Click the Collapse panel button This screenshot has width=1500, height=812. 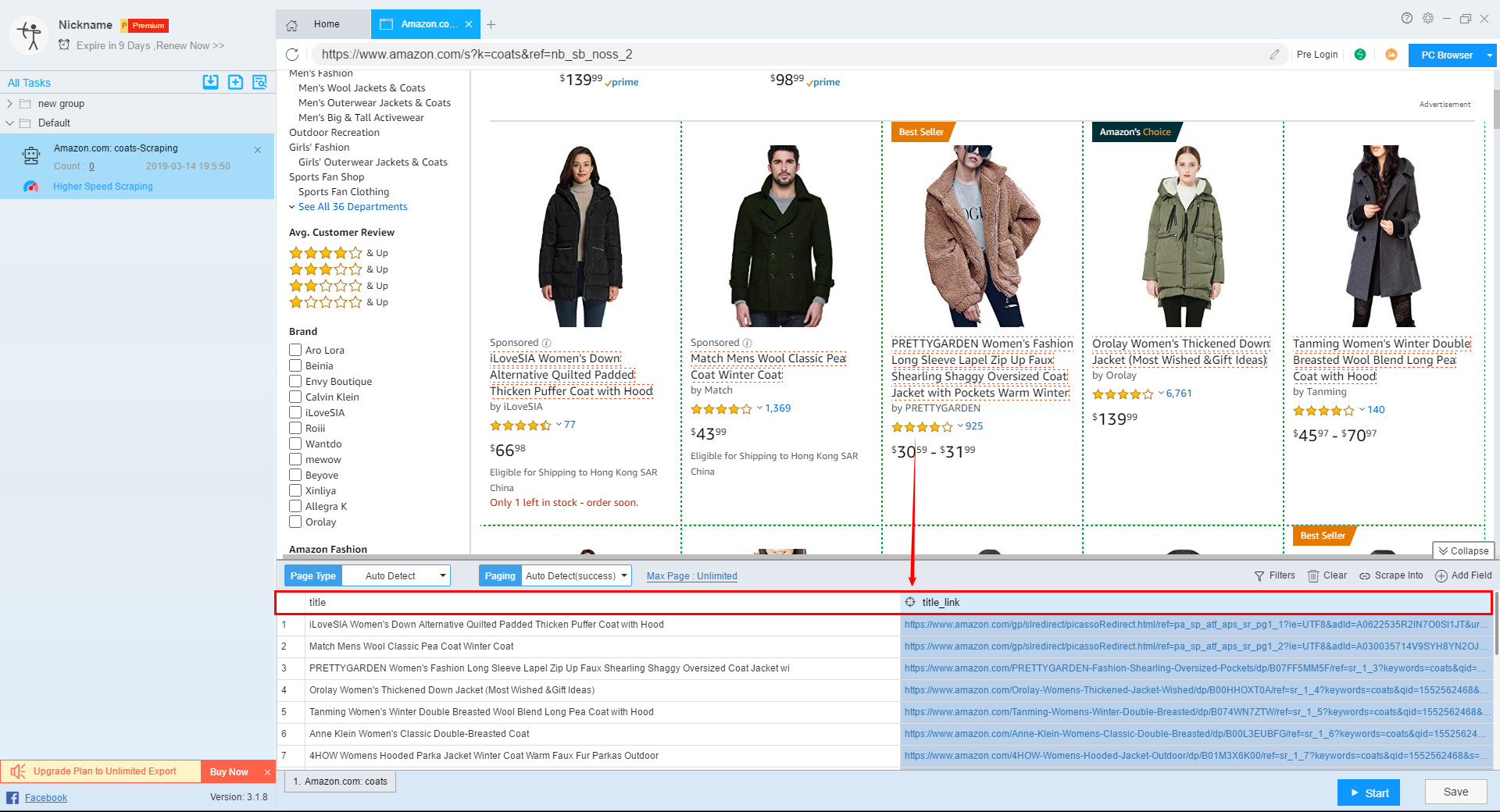point(1463,550)
